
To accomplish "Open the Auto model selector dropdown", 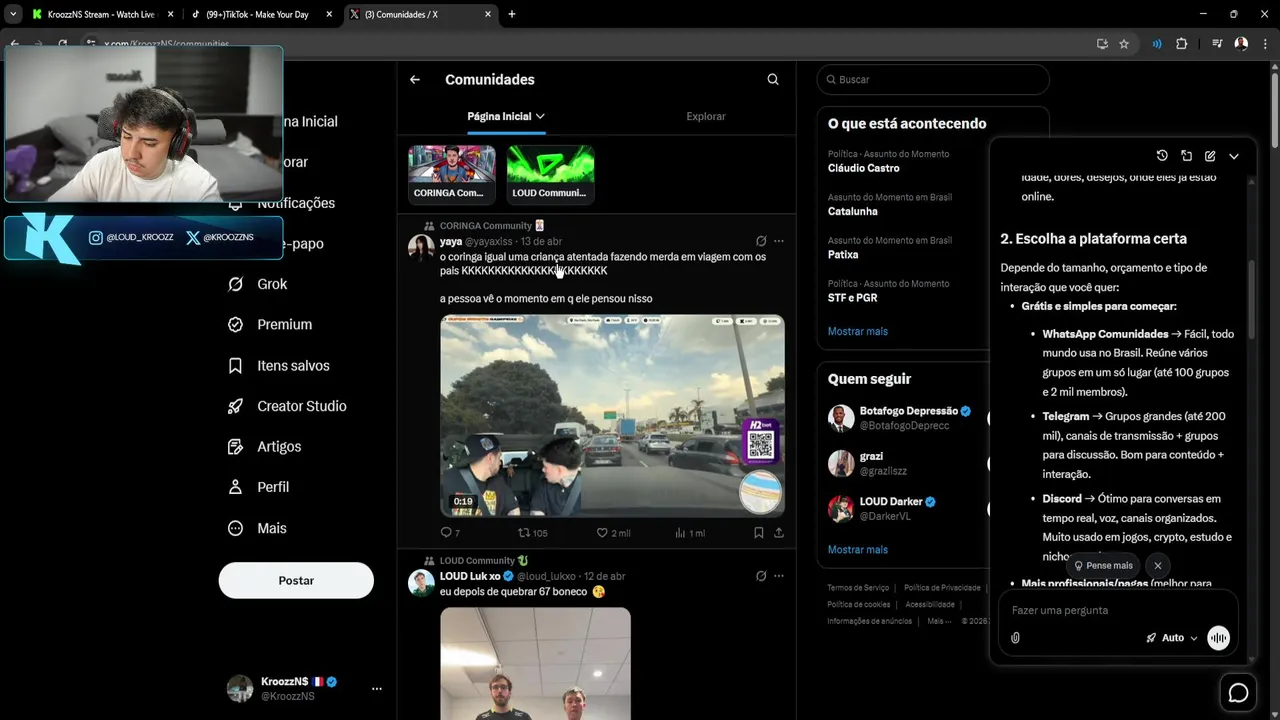I will (x=1172, y=638).
